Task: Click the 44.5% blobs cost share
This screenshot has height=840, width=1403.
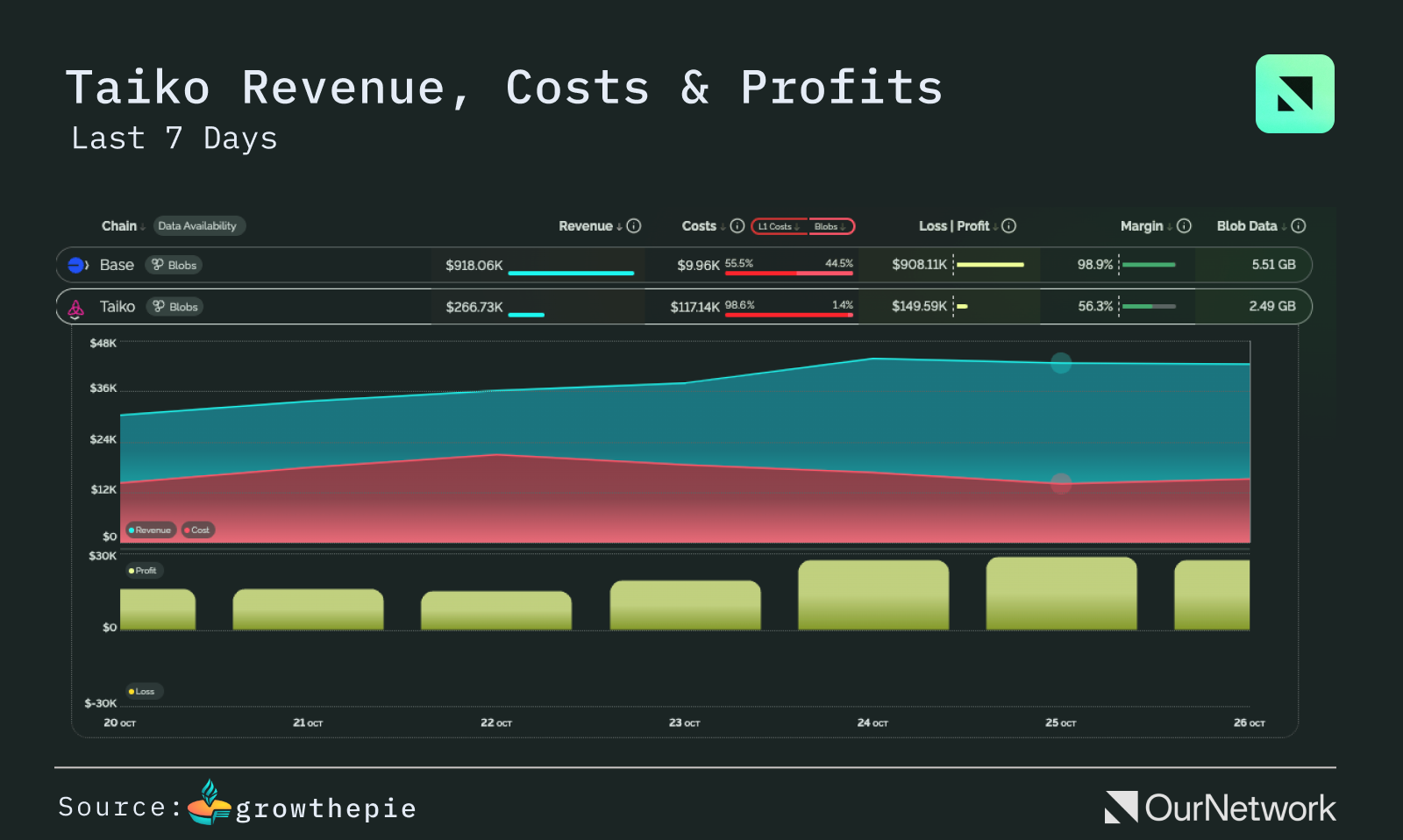Action: click(839, 263)
